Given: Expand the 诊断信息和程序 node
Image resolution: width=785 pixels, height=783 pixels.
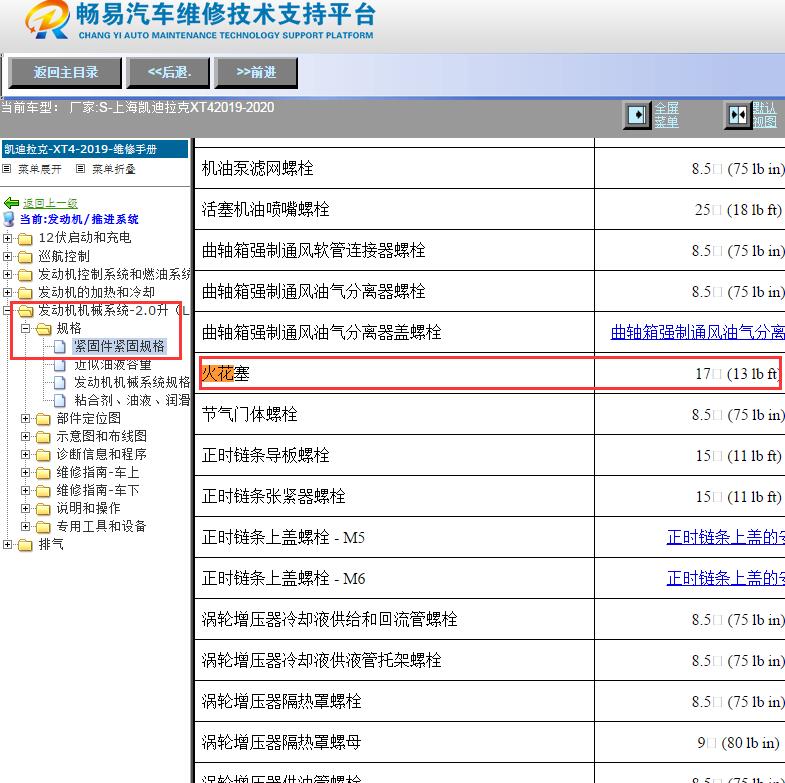Looking at the screenshot, I should pos(25,455).
